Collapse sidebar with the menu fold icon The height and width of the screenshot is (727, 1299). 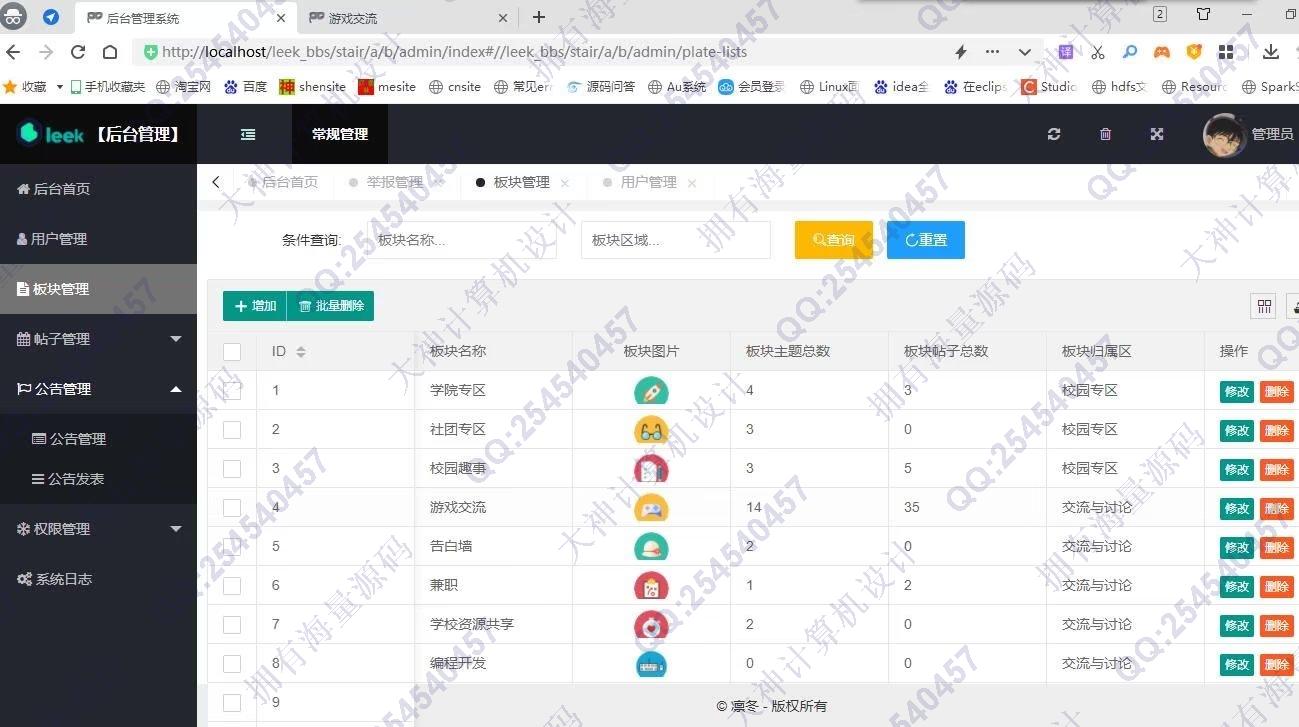point(248,134)
